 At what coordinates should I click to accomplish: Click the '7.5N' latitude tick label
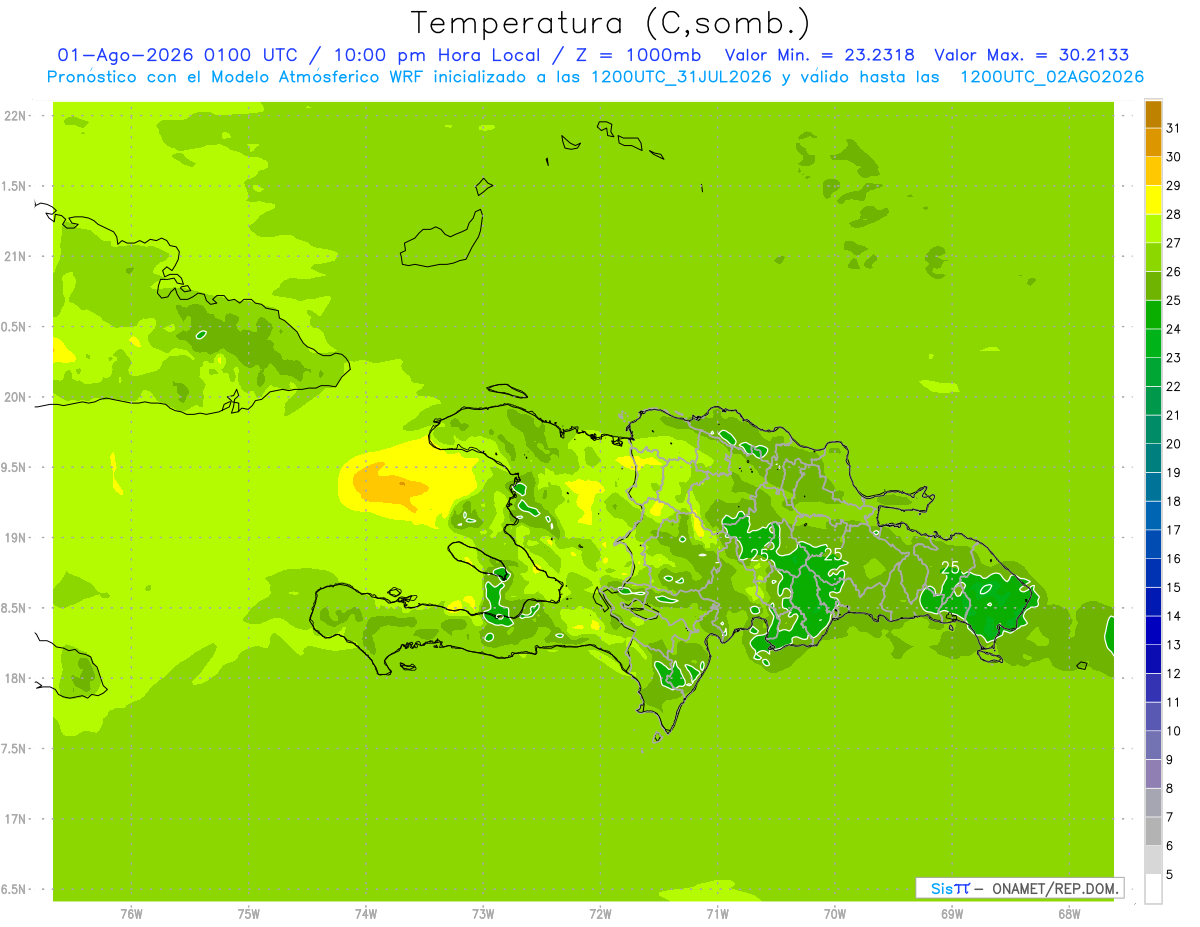(x=14, y=749)
